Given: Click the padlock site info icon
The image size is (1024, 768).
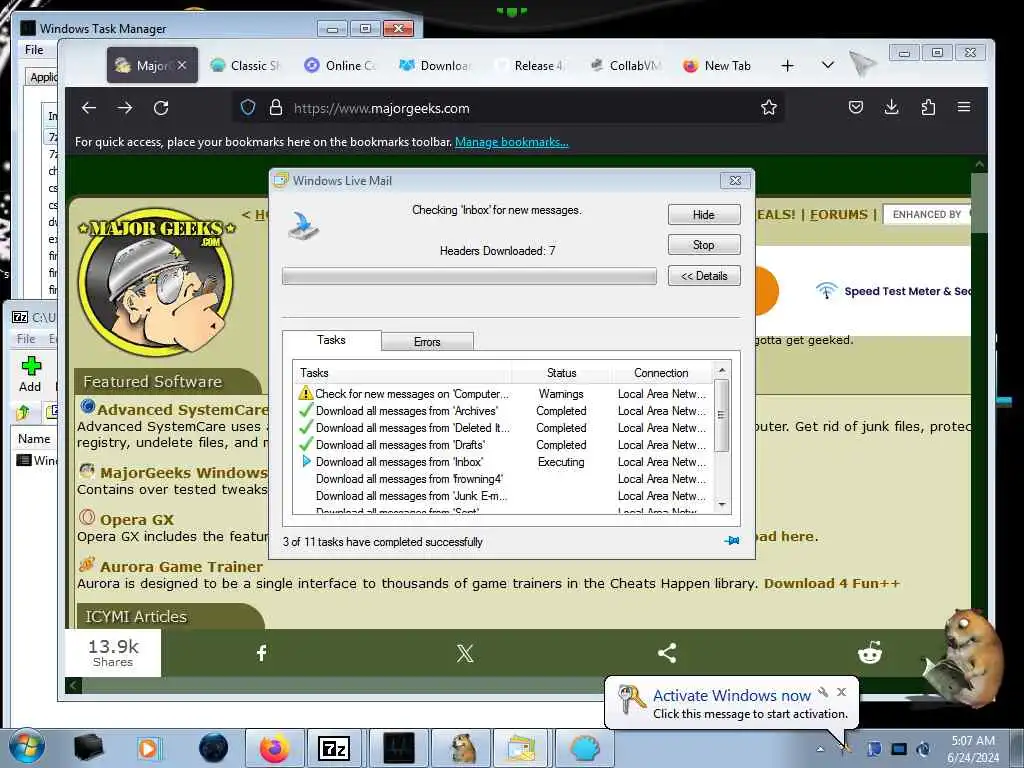Looking at the screenshot, I should pos(276,108).
